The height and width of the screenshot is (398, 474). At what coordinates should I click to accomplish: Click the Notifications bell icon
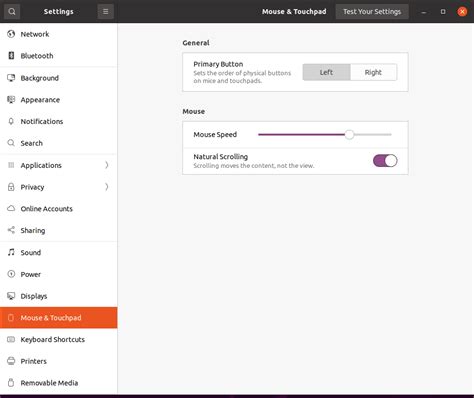(11, 121)
